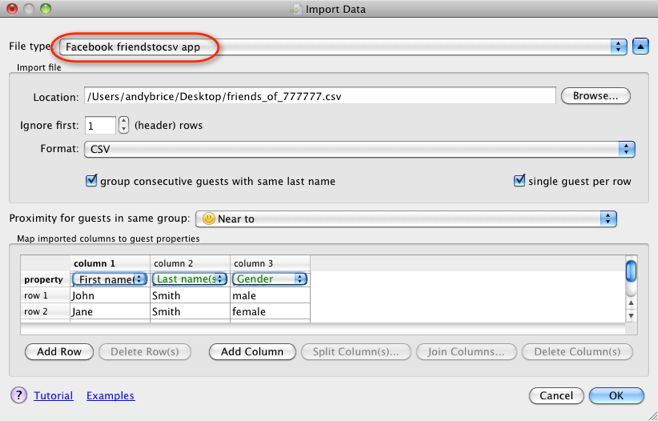Open the Tutorial link

point(53,396)
